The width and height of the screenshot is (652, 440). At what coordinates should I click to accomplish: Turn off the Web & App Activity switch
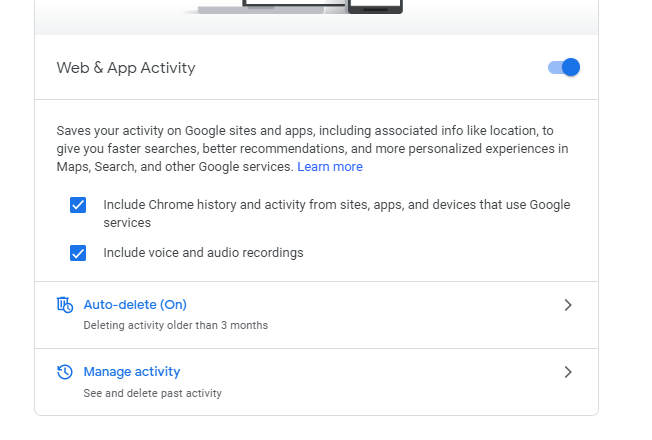[564, 67]
